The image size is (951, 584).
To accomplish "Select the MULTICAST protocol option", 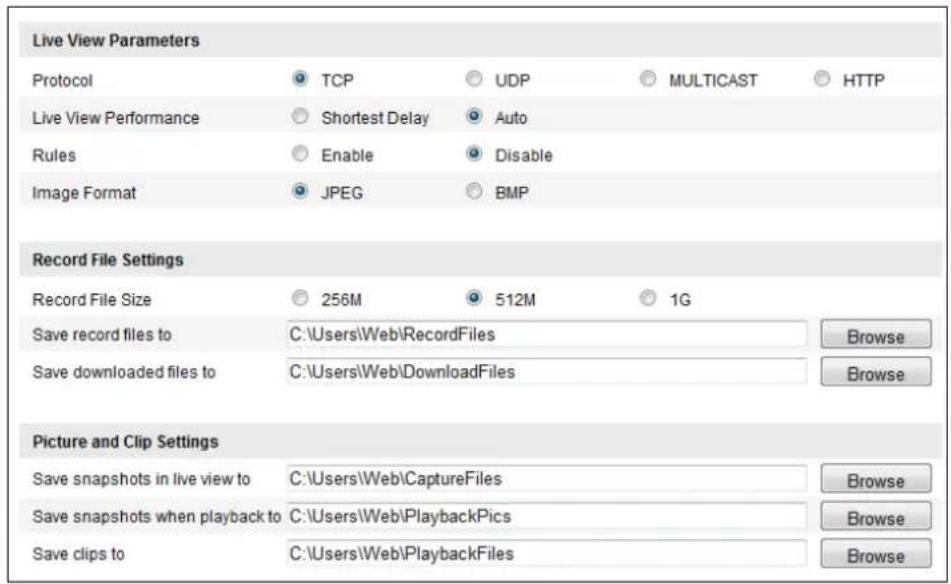I will pos(648,79).
